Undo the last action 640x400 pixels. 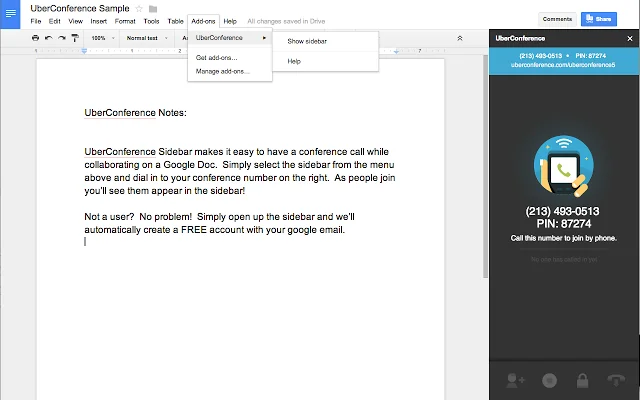pos(49,38)
